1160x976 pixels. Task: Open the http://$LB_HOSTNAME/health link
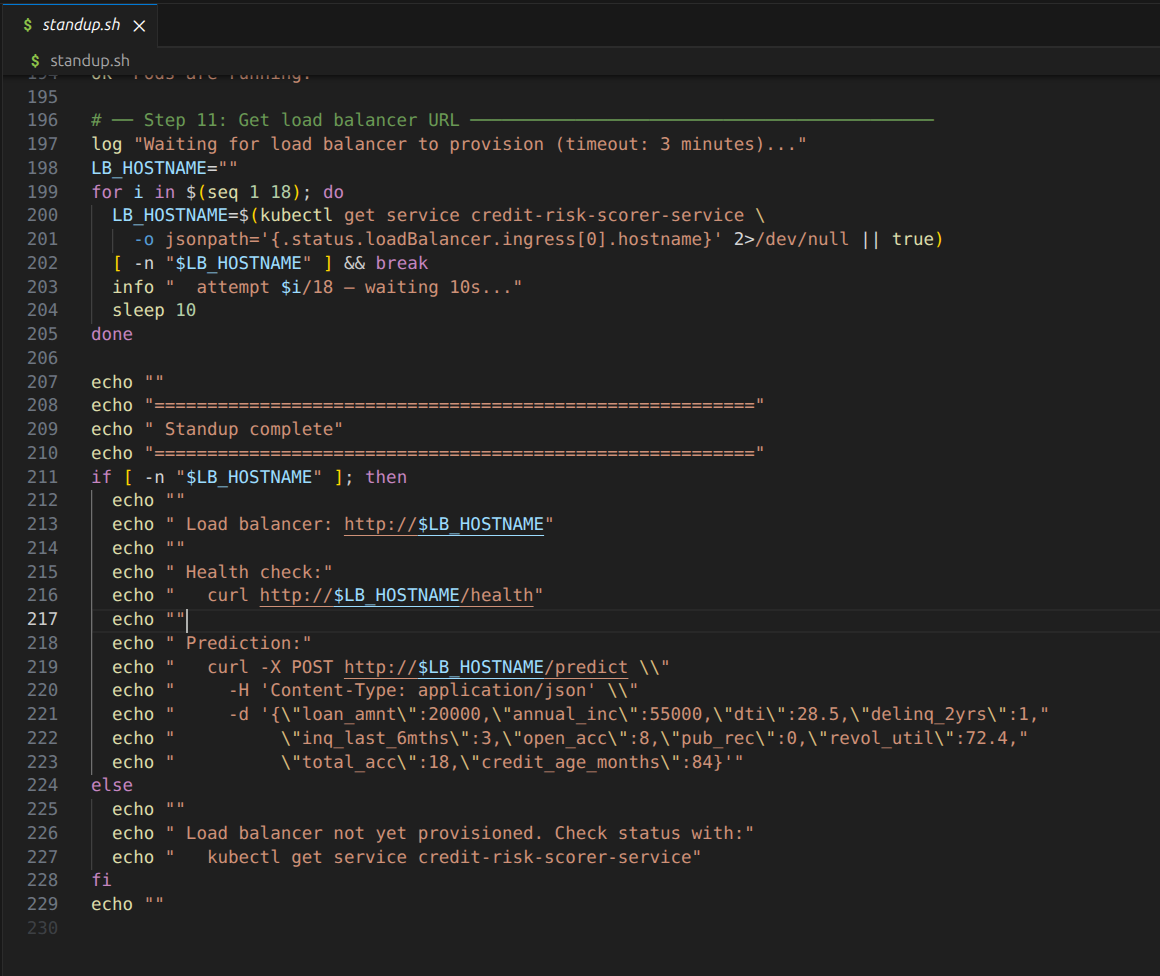[397, 596]
